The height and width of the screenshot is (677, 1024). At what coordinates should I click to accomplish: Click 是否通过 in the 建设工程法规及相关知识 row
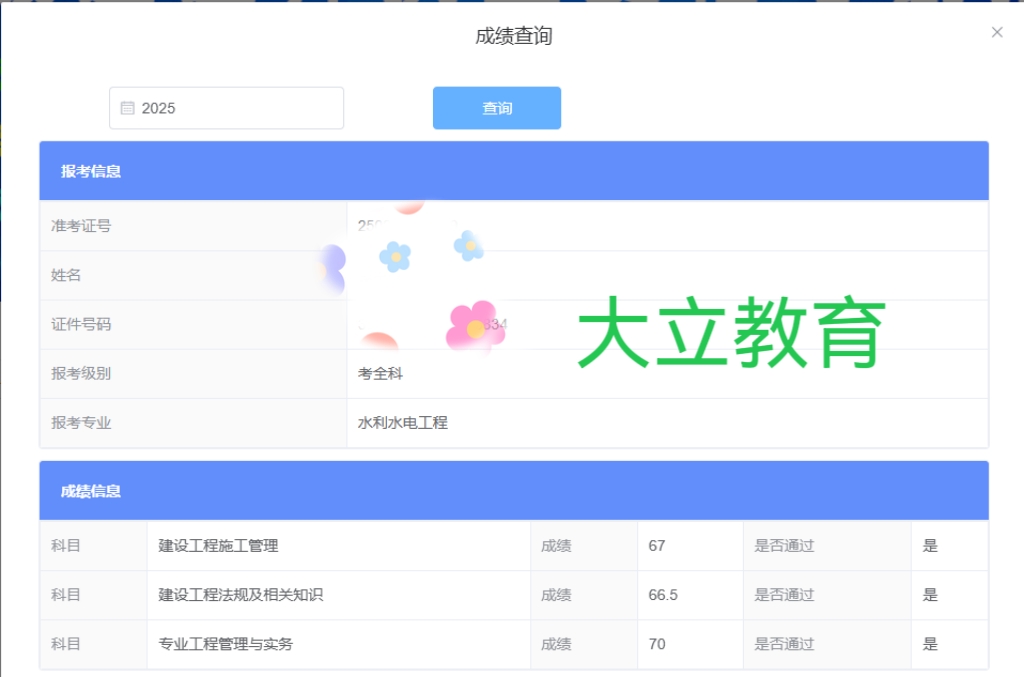[784, 595]
